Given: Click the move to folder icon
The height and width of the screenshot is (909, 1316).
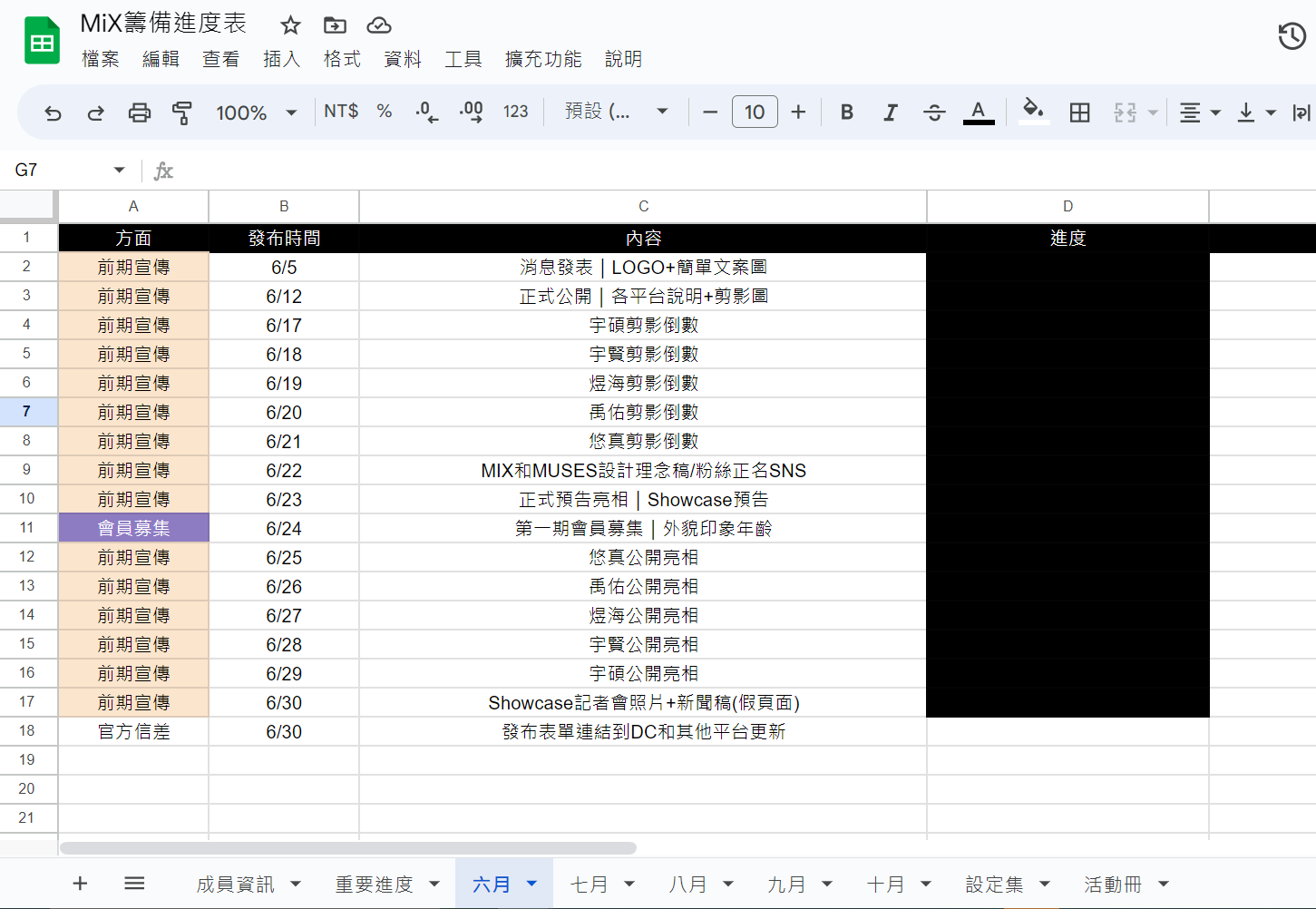Looking at the screenshot, I should coord(335,25).
